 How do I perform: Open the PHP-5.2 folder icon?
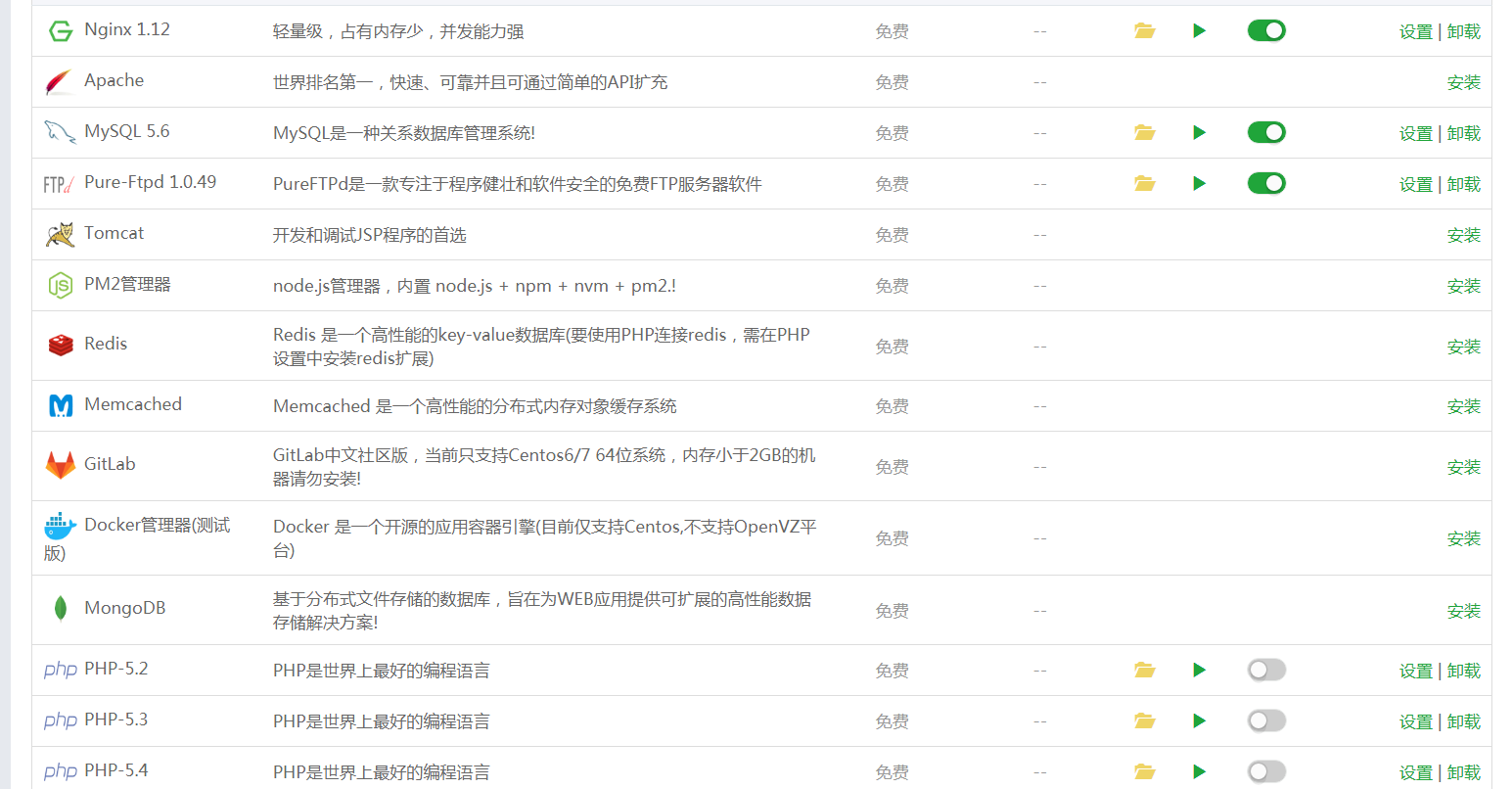pos(1145,671)
